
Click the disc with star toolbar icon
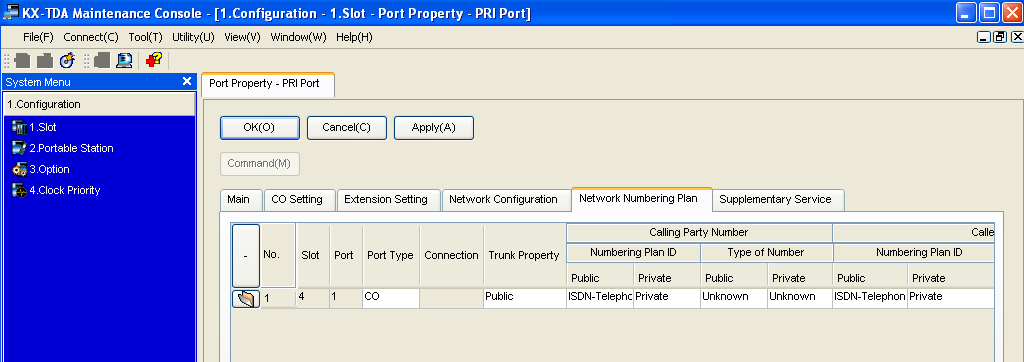(x=67, y=61)
